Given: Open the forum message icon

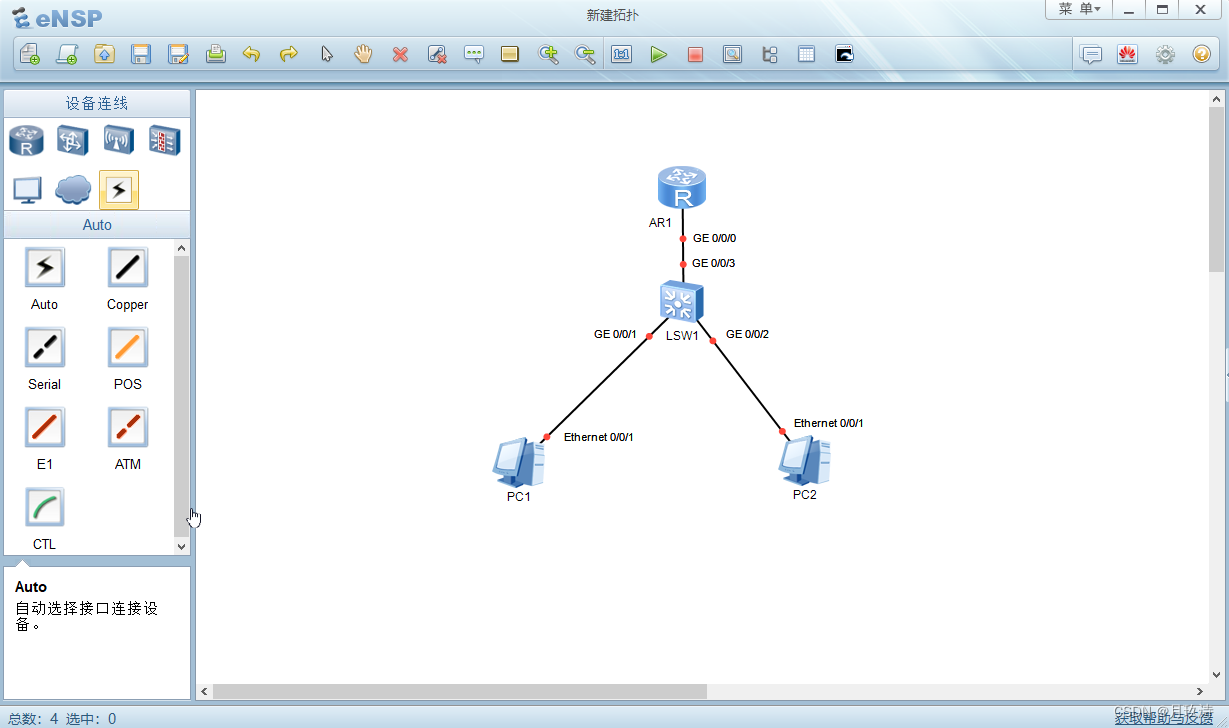Looking at the screenshot, I should click(x=1092, y=54).
